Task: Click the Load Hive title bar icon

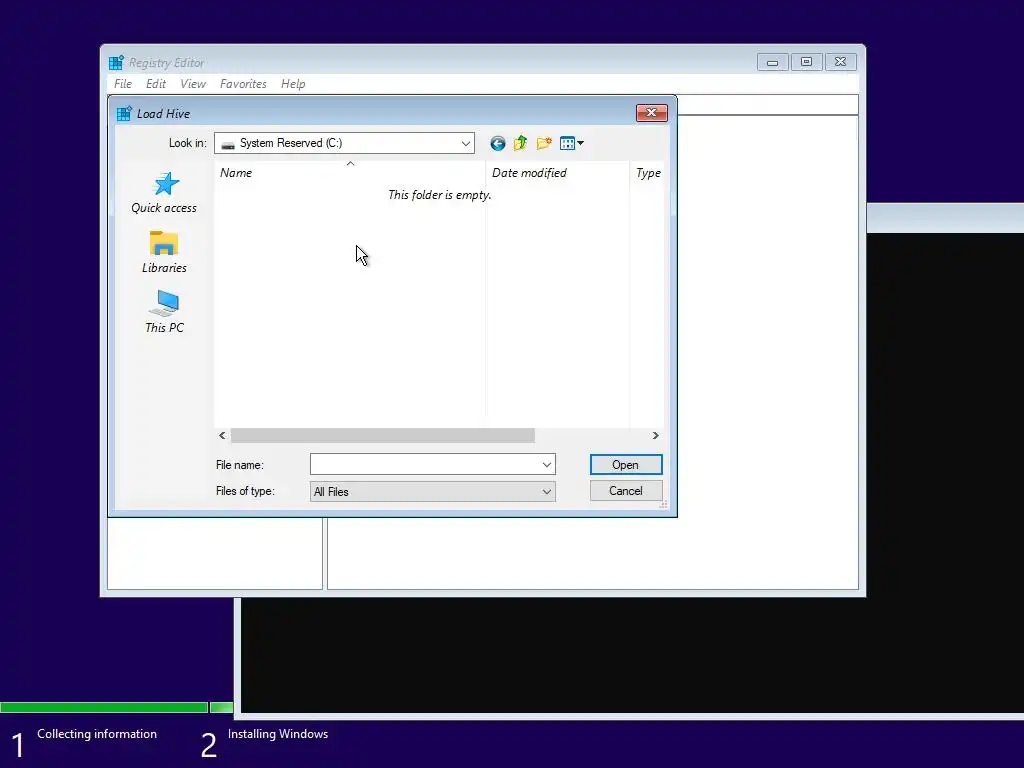Action: (124, 114)
